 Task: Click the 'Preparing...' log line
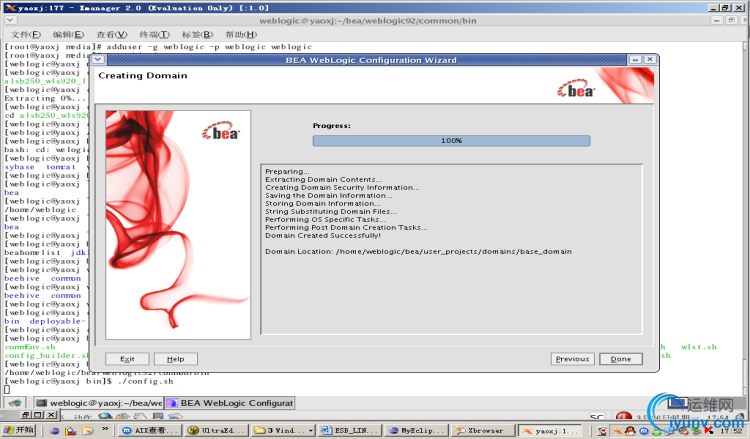pyautogui.click(x=287, y=171)
